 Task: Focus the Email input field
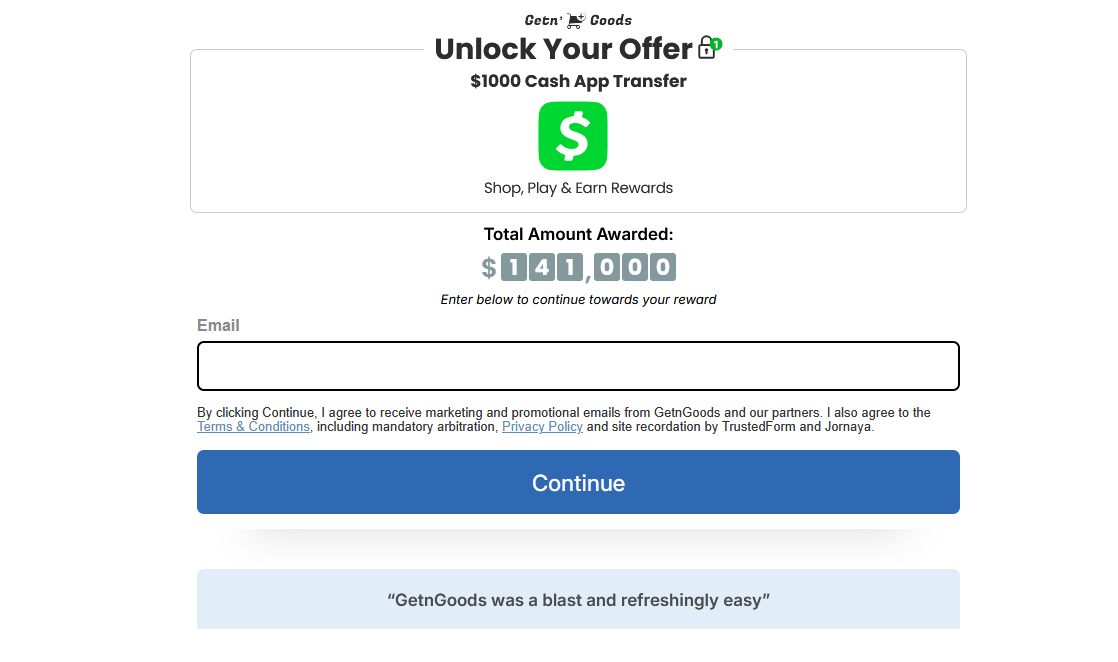pyautogui.click(x=578, y=366)
